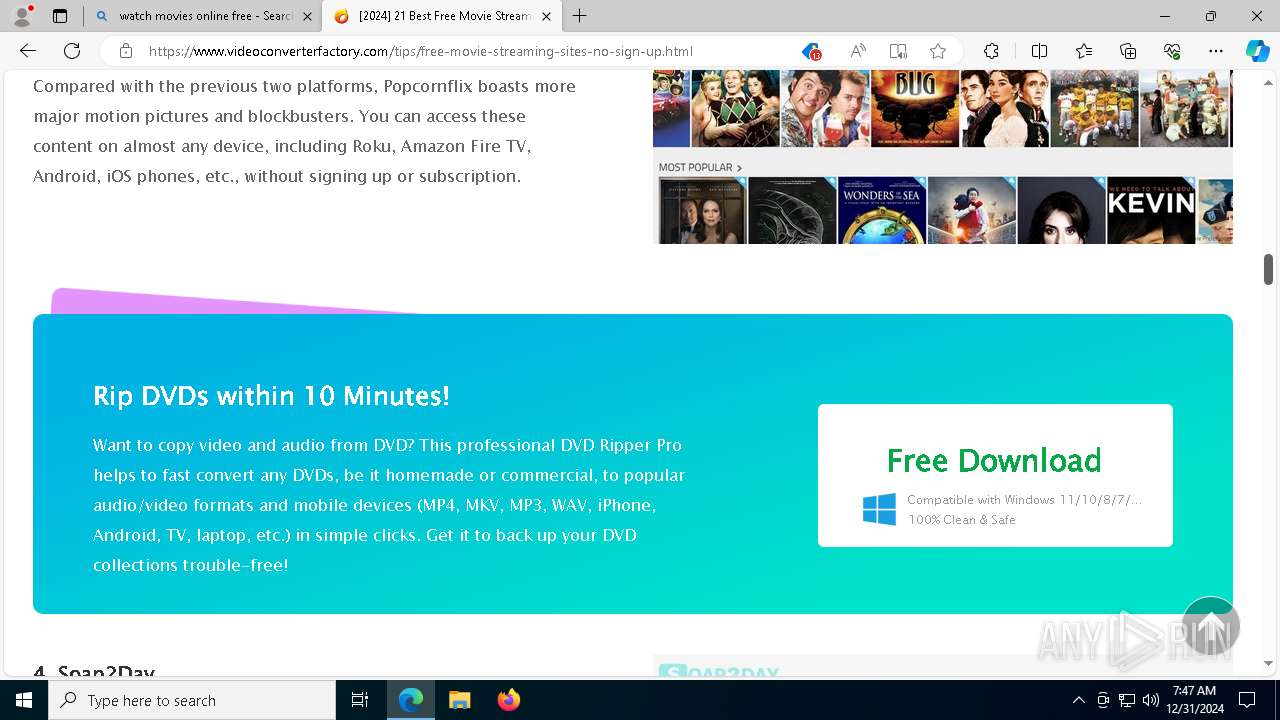Click the '4. Soap2Day' heading
The width and height of the screenshot is (1280, 720).
[94, 671]
